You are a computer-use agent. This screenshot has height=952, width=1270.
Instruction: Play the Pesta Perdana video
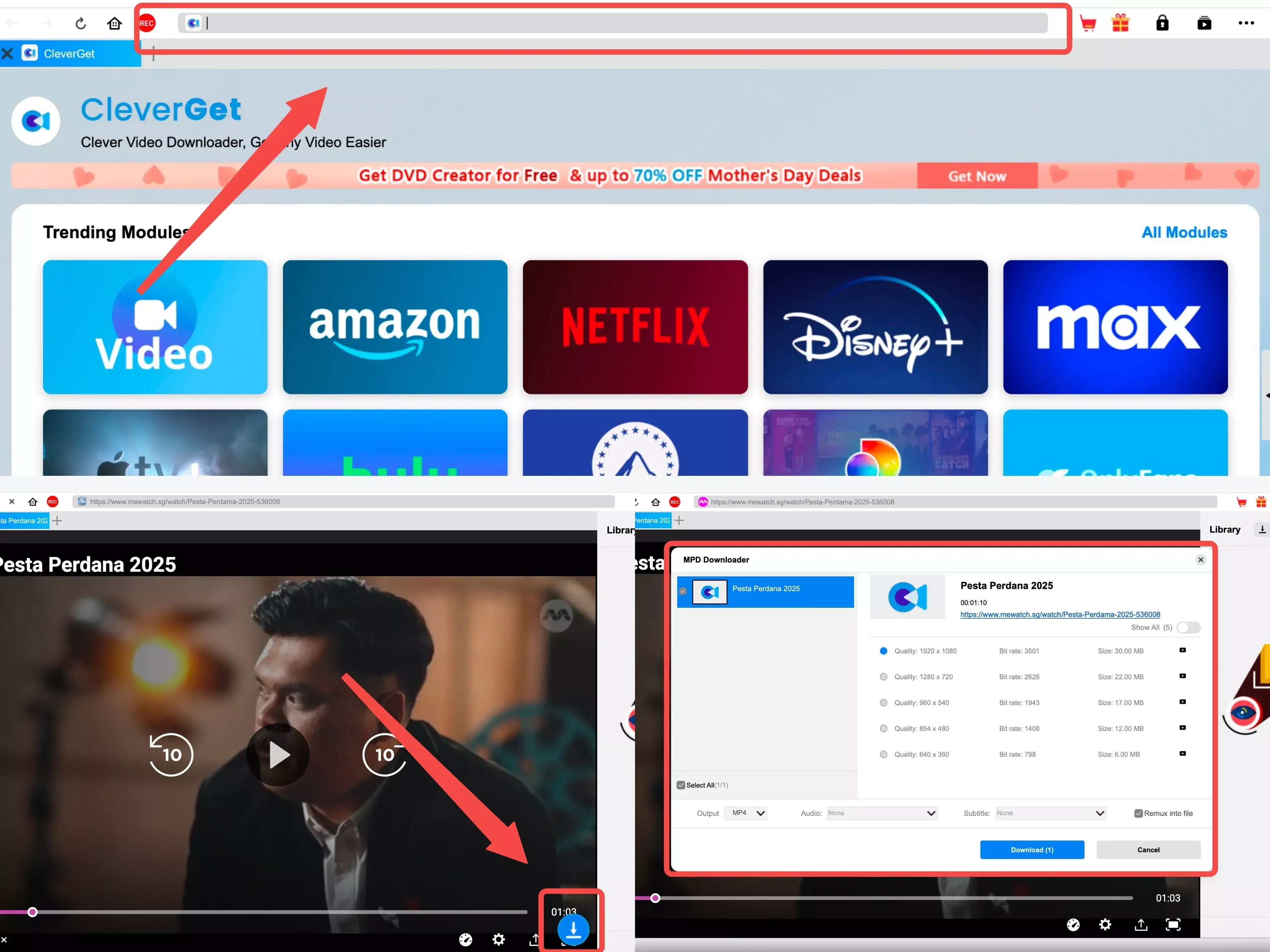[278, 755]
